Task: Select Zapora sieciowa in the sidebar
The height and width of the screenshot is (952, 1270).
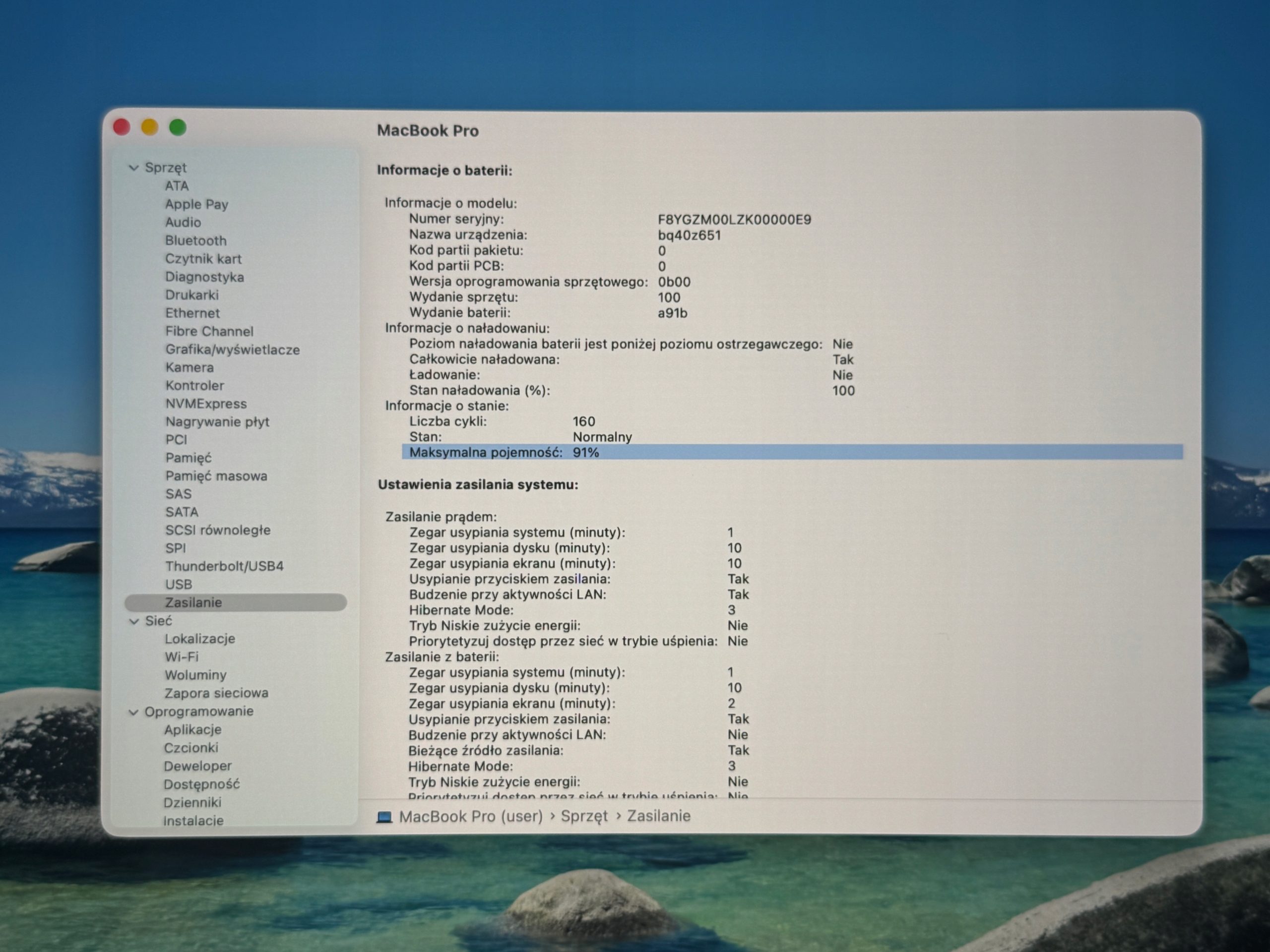Action: coord(216,693)
